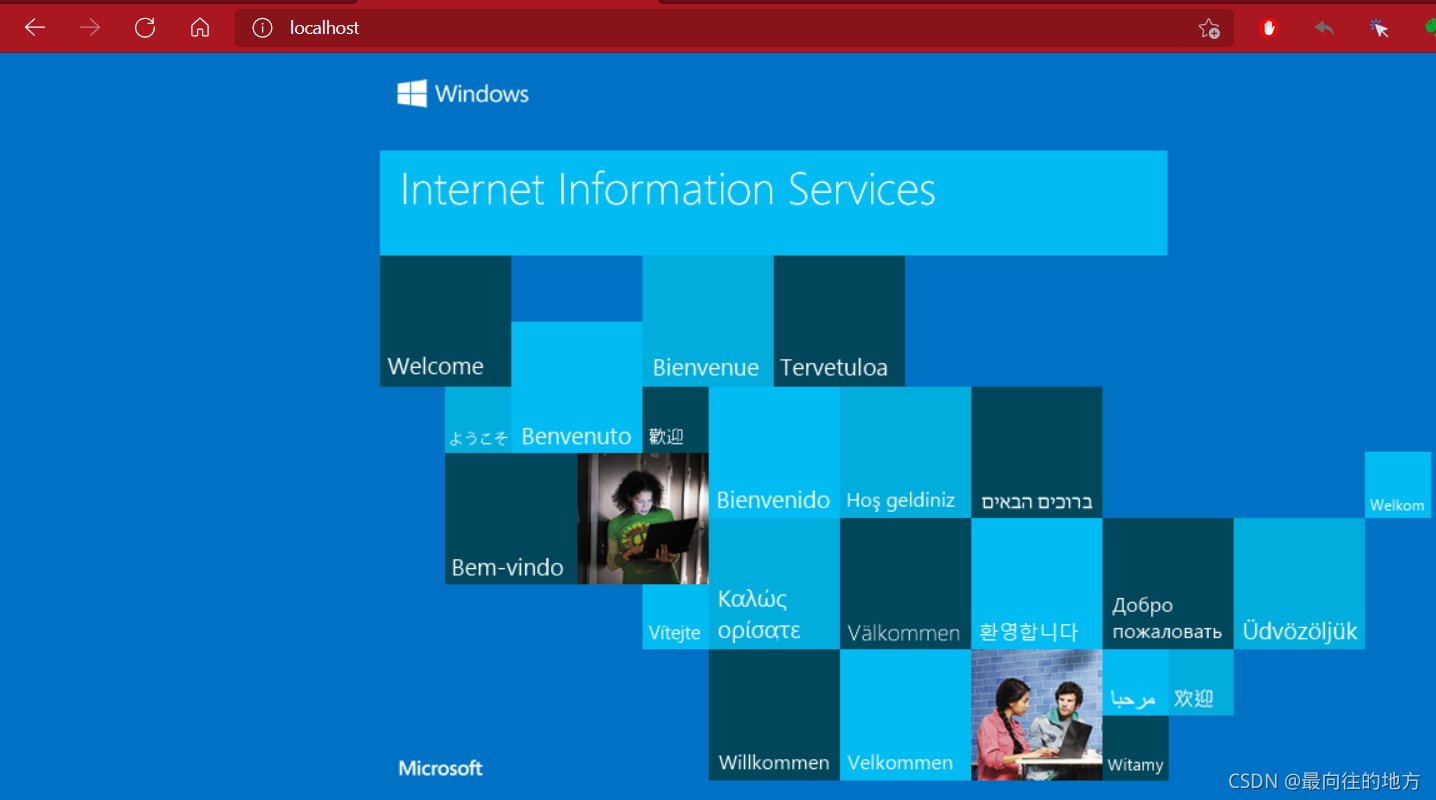Click the small Welkom tile
This screenshot has width=1436, height=800.
pyautogui.click(x=1398, y=485)
